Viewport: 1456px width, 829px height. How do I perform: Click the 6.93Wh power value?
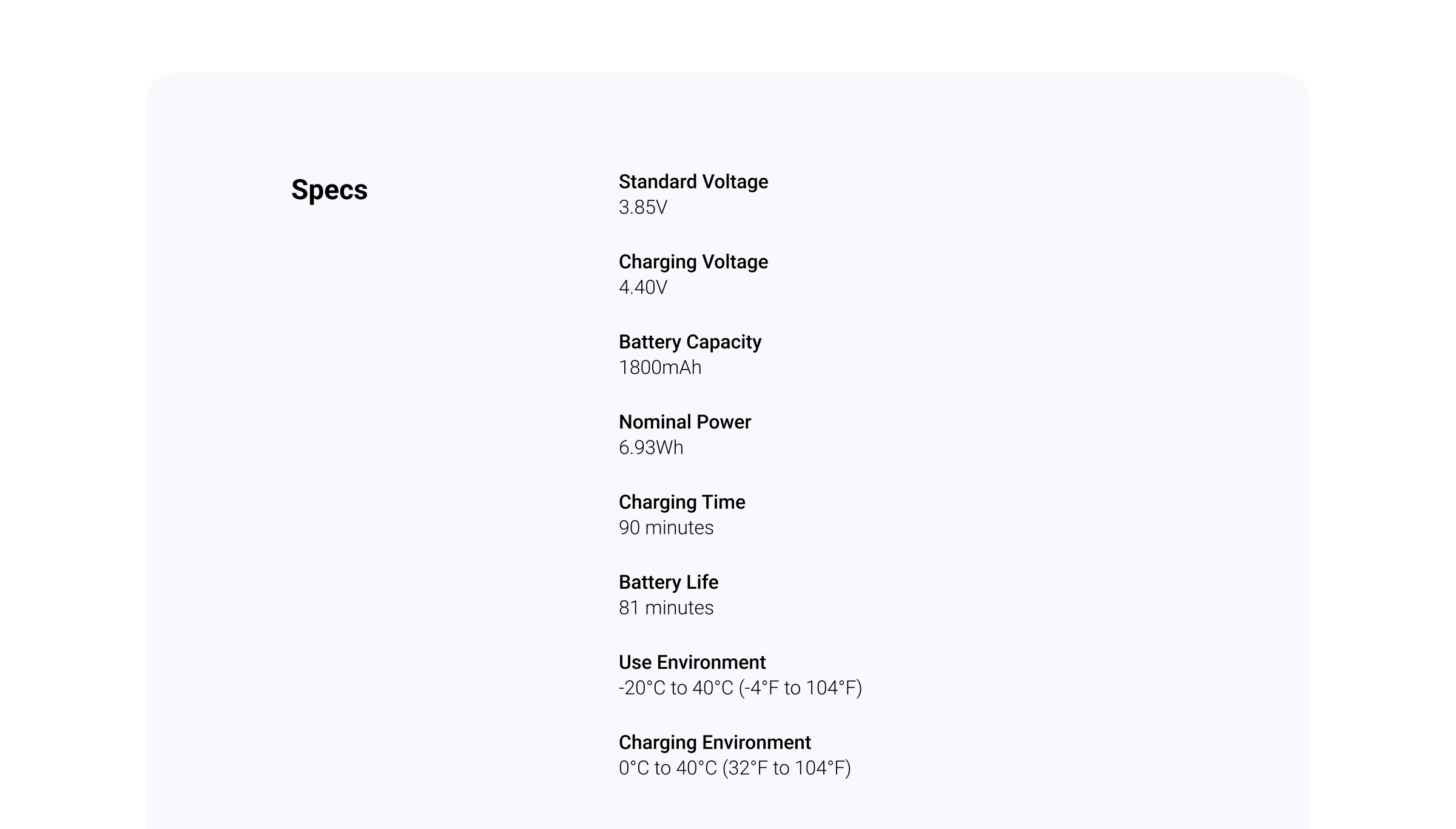[651, 447]
